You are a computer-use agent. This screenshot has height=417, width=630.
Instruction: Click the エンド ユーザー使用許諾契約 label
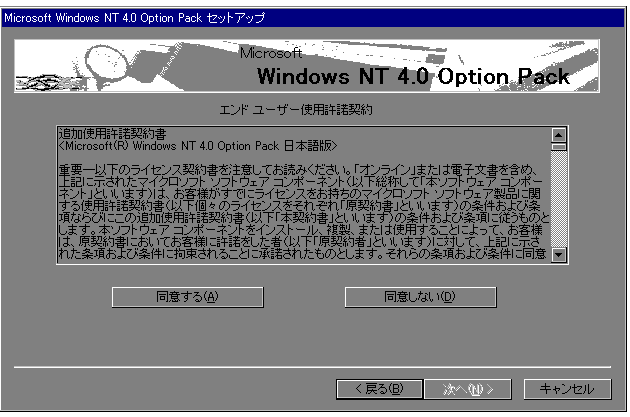[296, 109]
